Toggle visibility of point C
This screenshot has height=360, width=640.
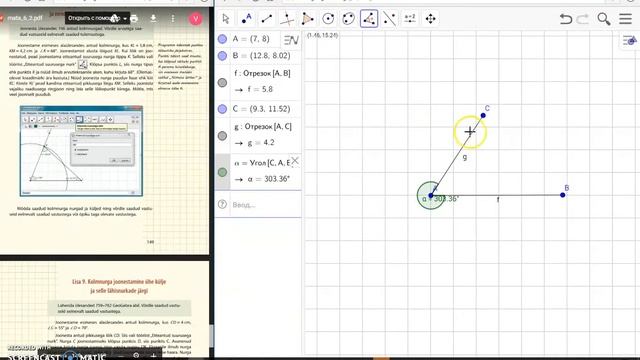pyautogui.click(x=222, y=109)
